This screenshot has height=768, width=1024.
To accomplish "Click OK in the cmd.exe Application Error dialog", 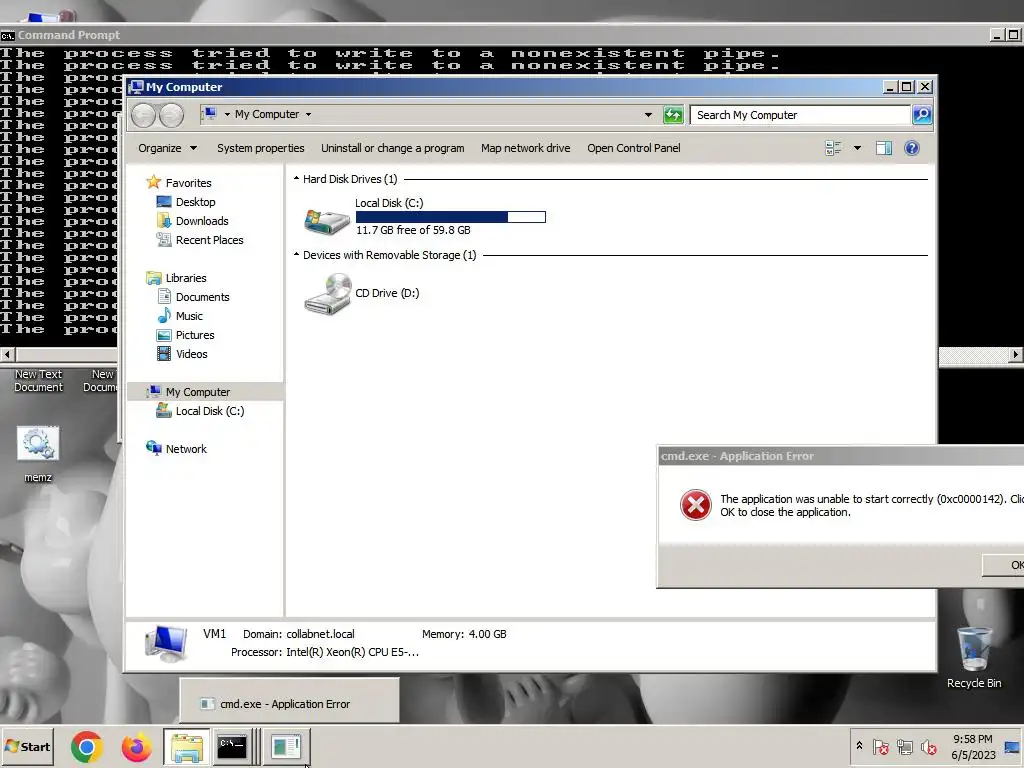I will click(1003, 565).
